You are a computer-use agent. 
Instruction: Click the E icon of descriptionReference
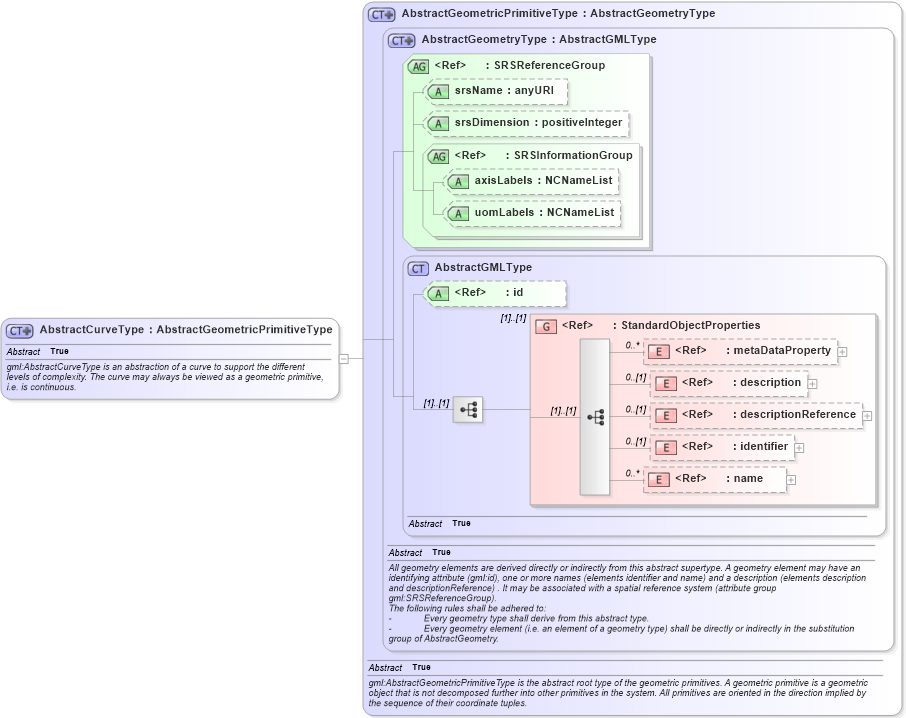[x=666, y=416]
